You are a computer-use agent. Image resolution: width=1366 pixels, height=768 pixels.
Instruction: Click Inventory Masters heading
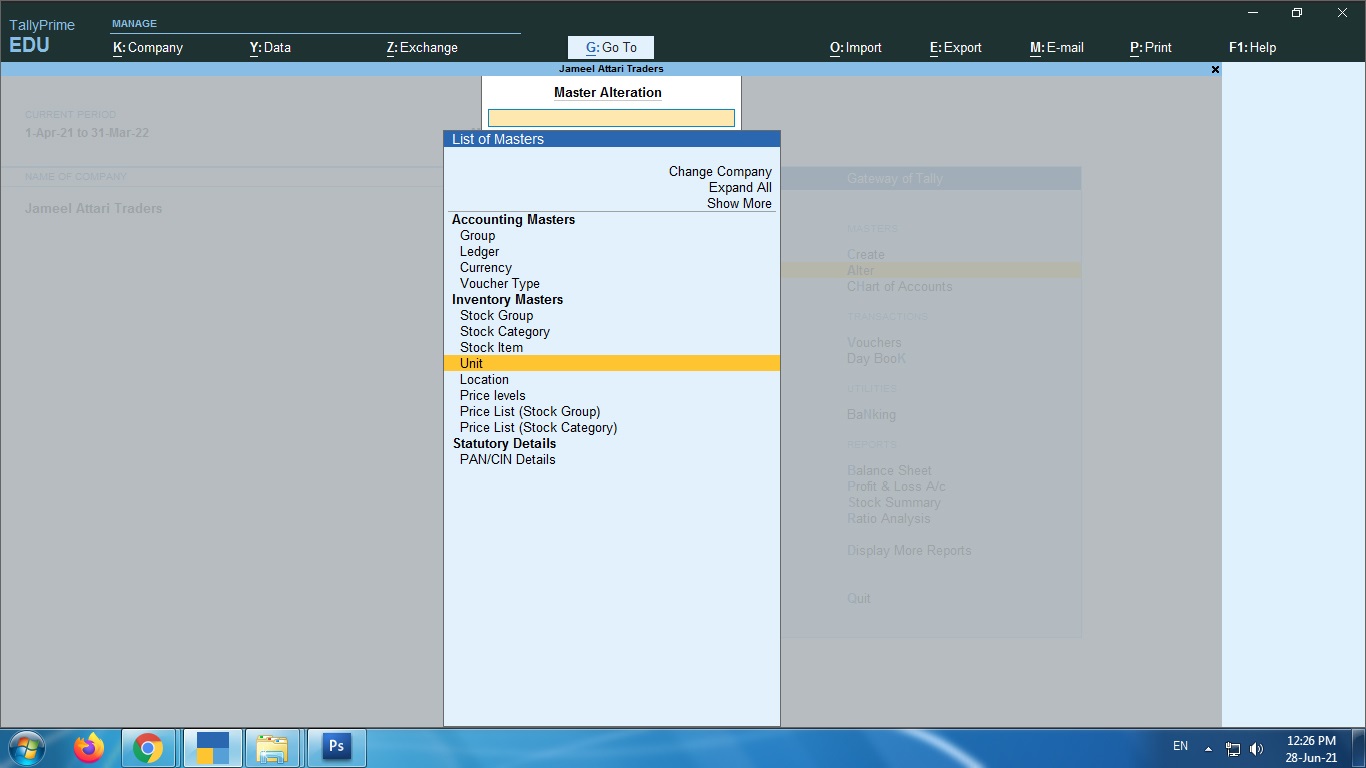pyautogui.click(x=507, y=299)
